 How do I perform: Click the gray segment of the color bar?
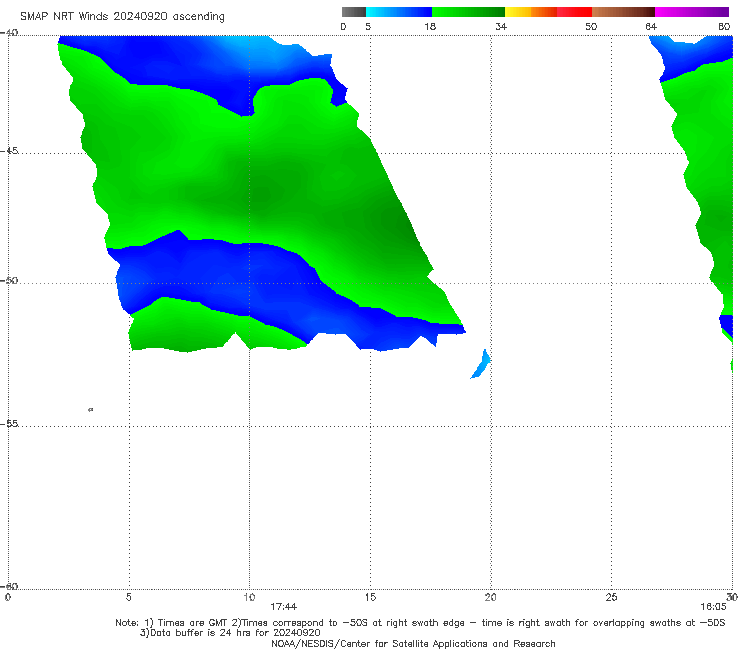pyautogui.click(x=354, y=12)
